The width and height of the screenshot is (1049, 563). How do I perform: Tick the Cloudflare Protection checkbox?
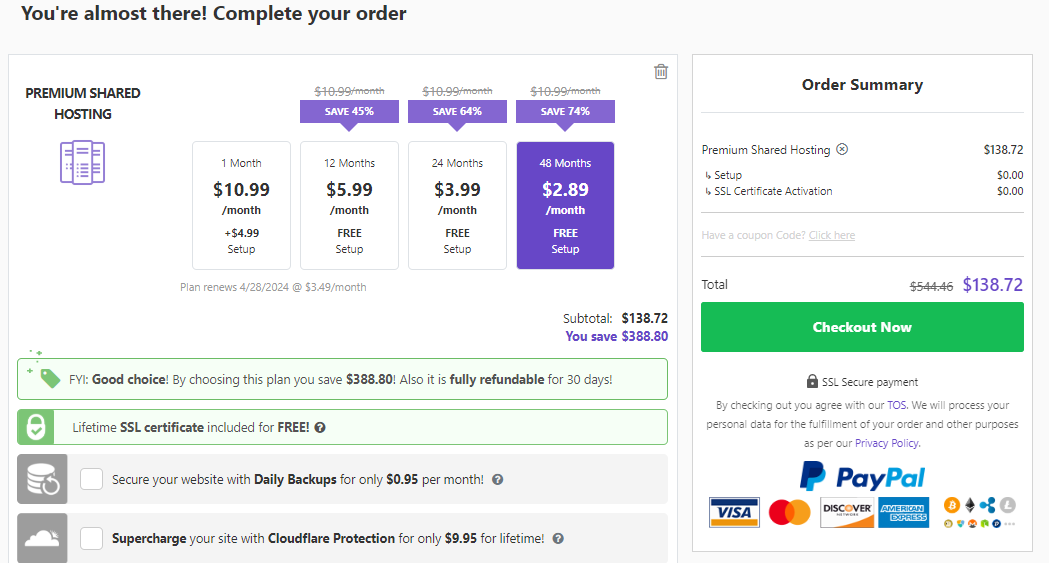click(x=91, y=538)
